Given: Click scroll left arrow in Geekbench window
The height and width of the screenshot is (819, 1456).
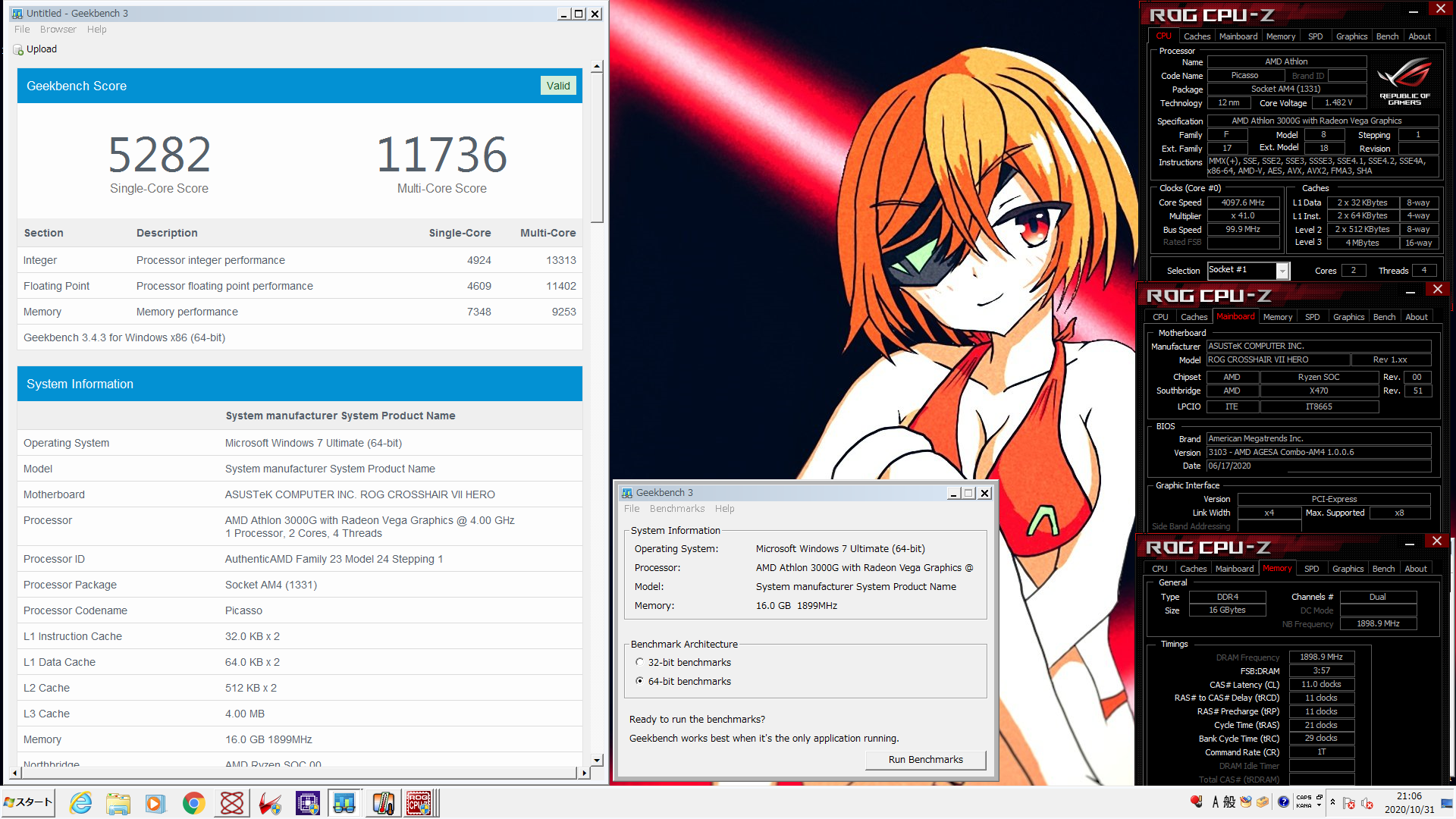Looking at the screenshot, I should click(15, 773).
